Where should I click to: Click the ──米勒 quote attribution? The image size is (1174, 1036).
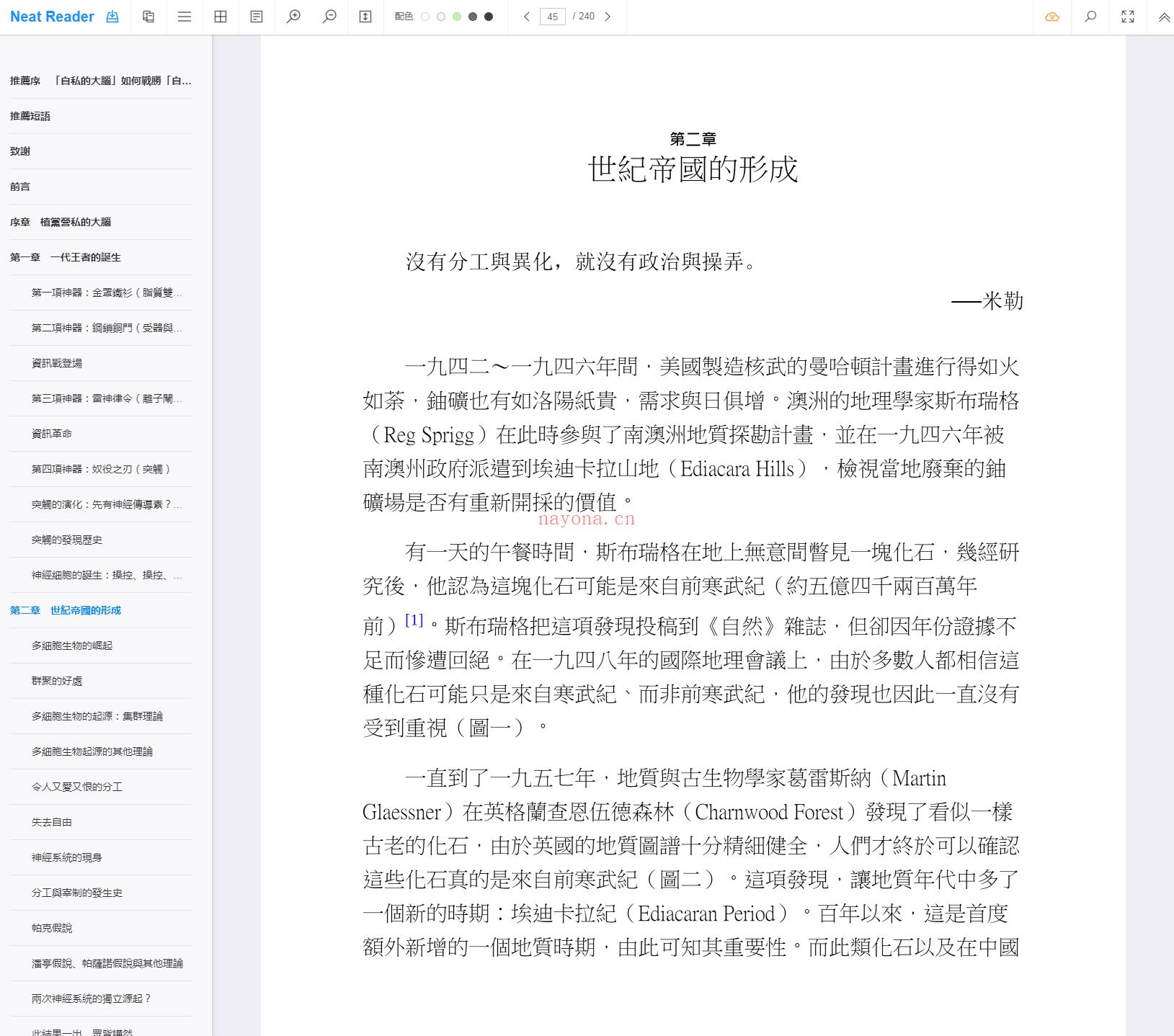pos(987,300)
